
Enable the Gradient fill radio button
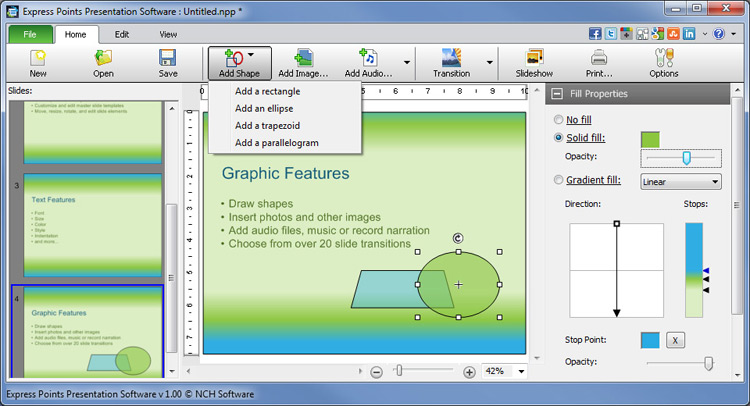pos(558,181)
